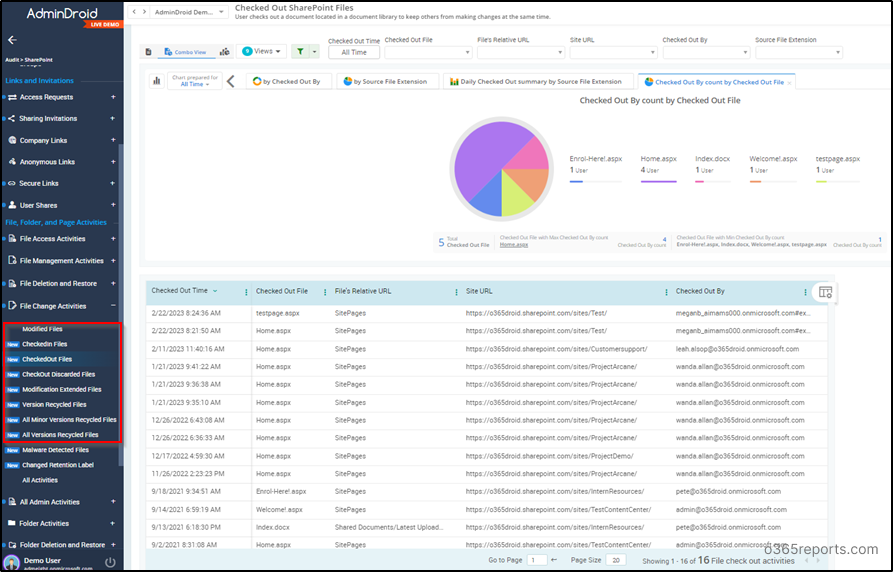893x572 pixels.
Task: Open Checked Out Time column menu dots
Action: 246,292
